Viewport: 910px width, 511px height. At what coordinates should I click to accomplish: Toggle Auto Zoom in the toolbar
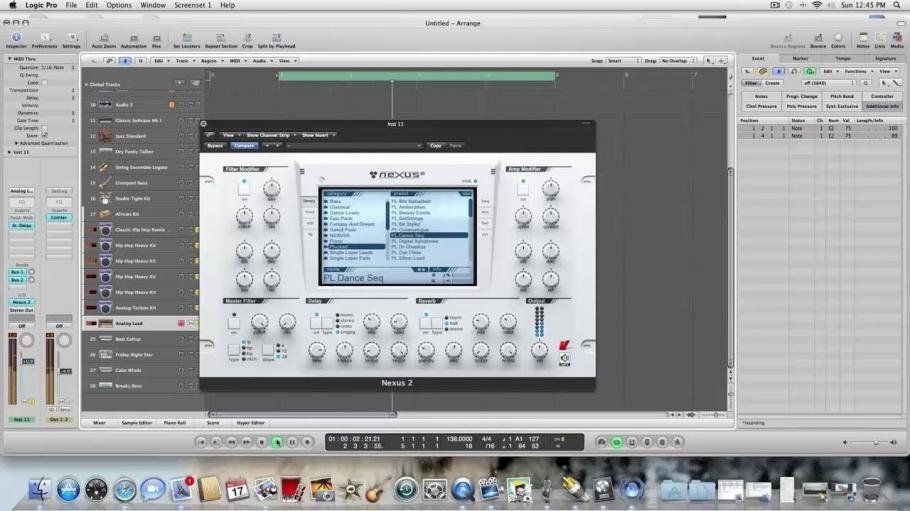pyautogui.click(x=104, y=40)
